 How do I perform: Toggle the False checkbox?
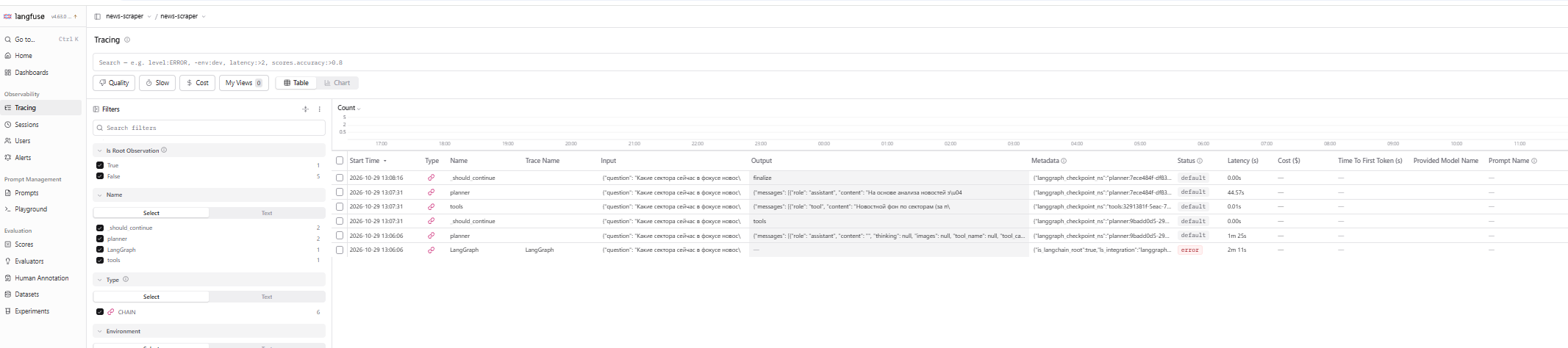click(x=100, y=176)
